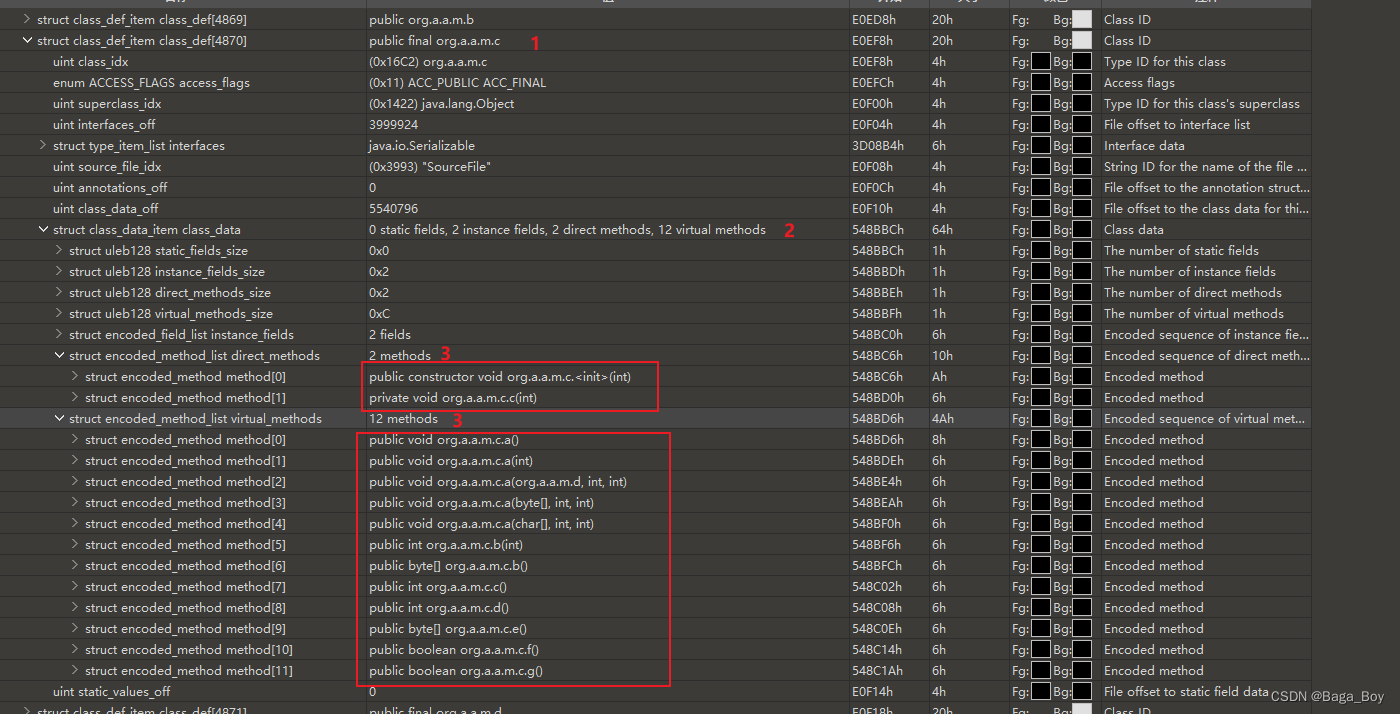Collapse struct class_def_item class_def[4870]

point(27,40)
